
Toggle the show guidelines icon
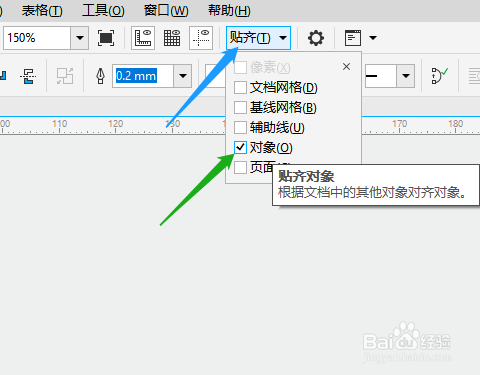click(201, 38)
